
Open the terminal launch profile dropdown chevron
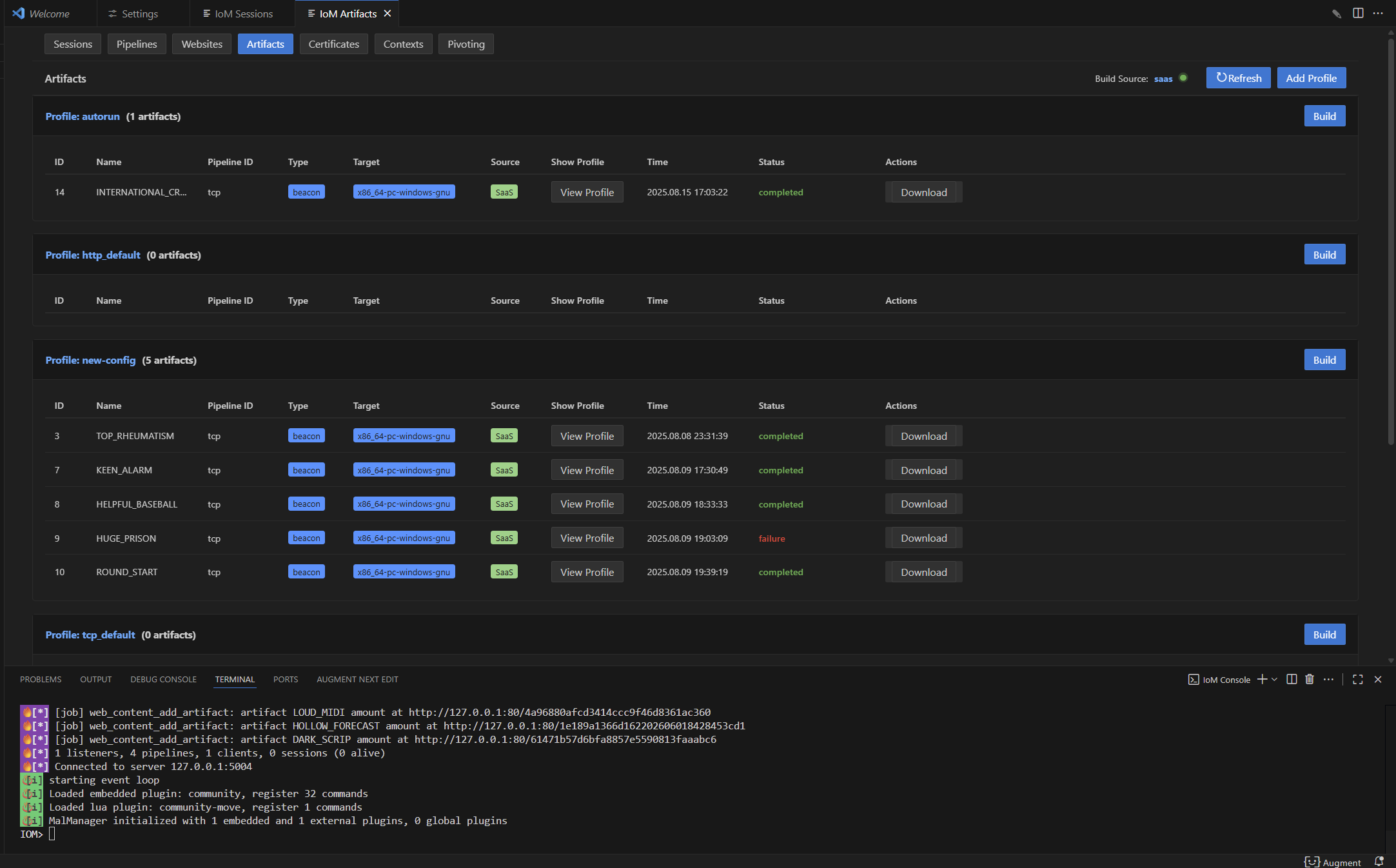click(1275, 679)
